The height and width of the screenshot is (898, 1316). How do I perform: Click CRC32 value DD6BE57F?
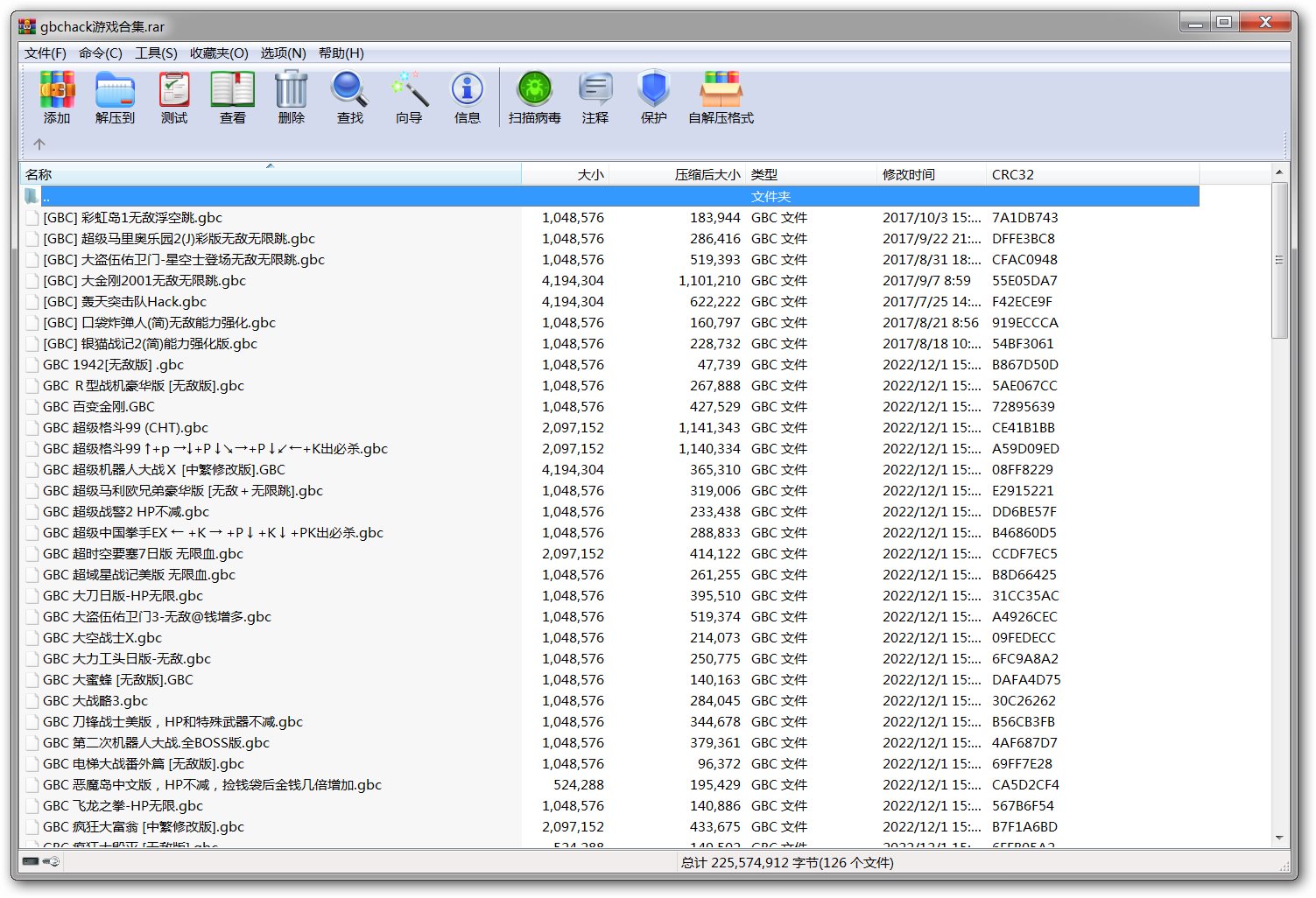(1024, 511)
